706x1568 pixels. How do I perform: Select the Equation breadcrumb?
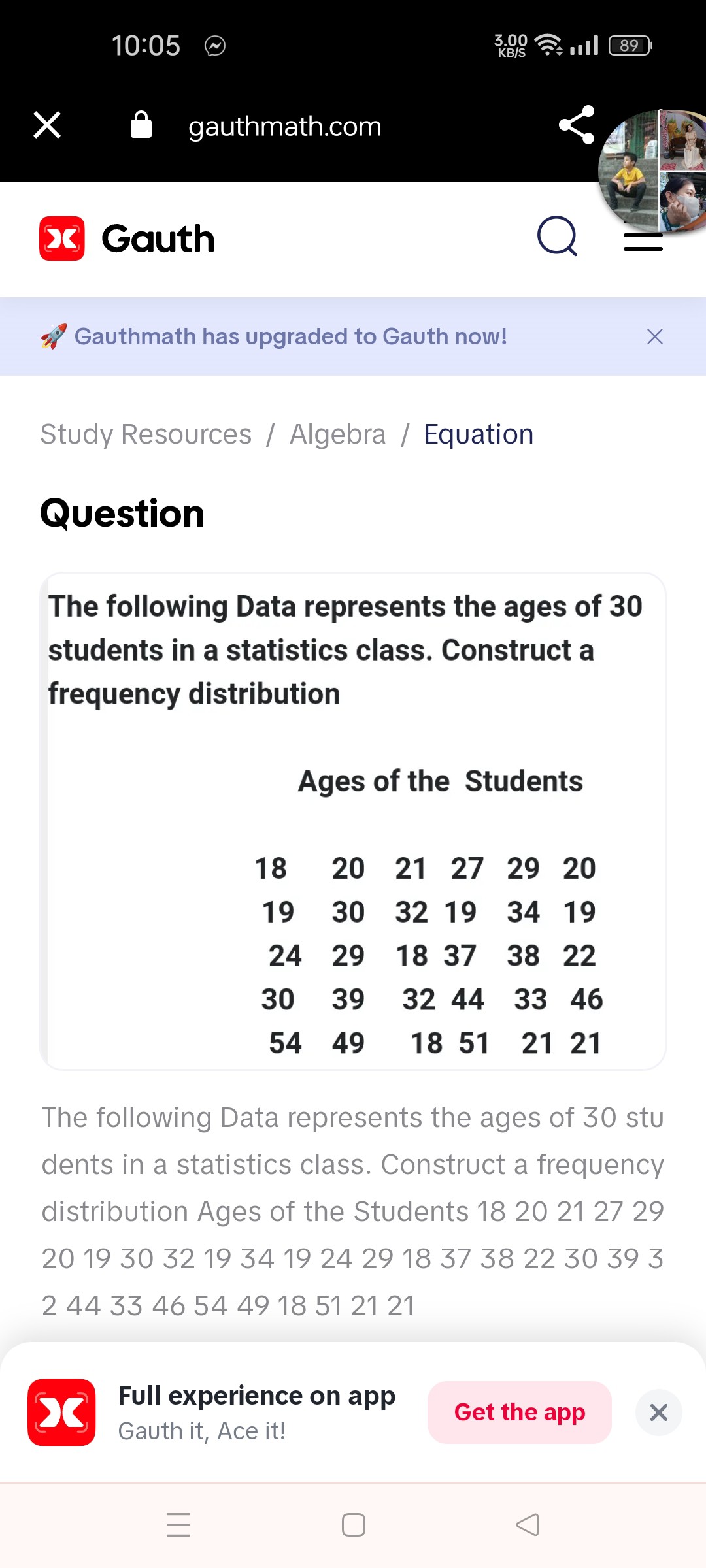tap(479, 434)
